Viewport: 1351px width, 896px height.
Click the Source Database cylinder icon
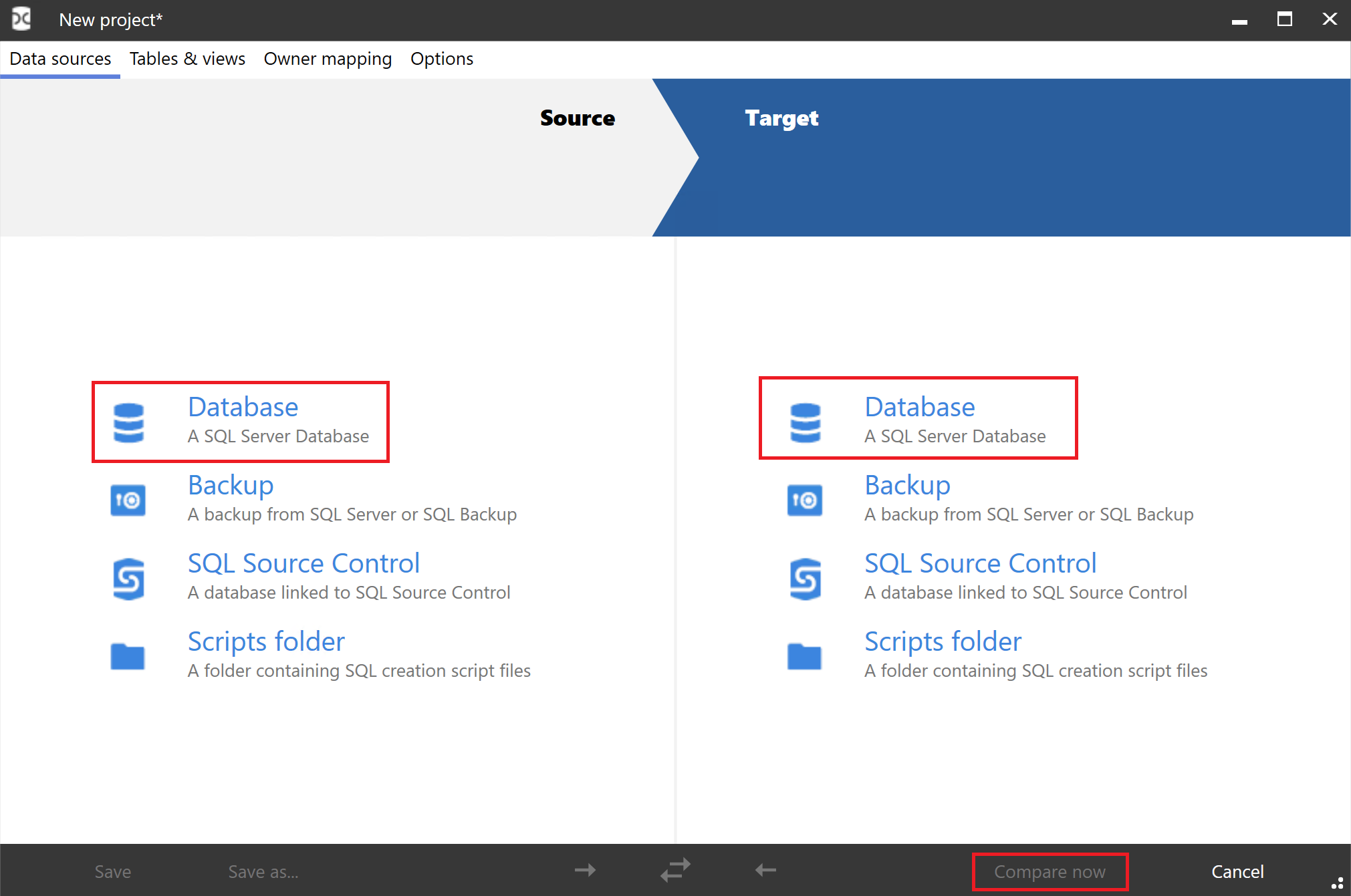point(128,422)
